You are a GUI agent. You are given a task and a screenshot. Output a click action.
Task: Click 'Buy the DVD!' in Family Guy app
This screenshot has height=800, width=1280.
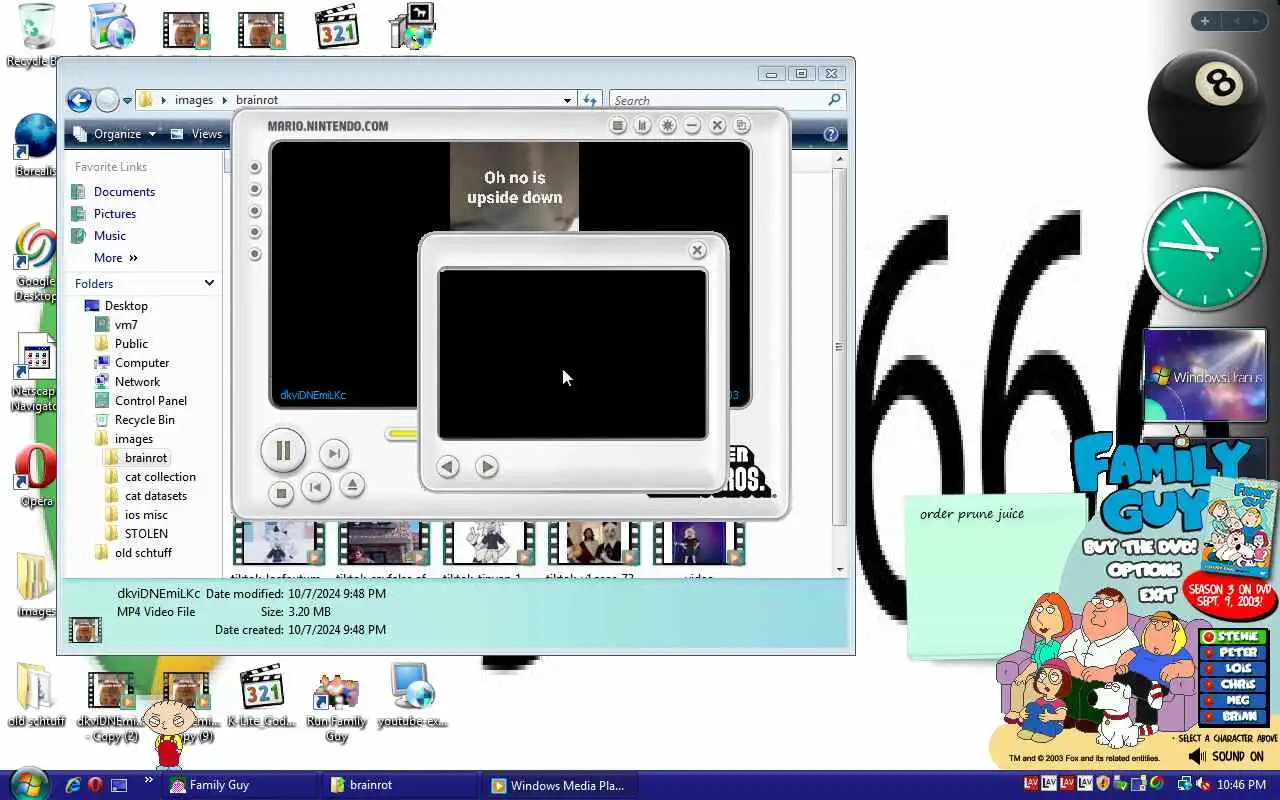tap(1142, 547)
